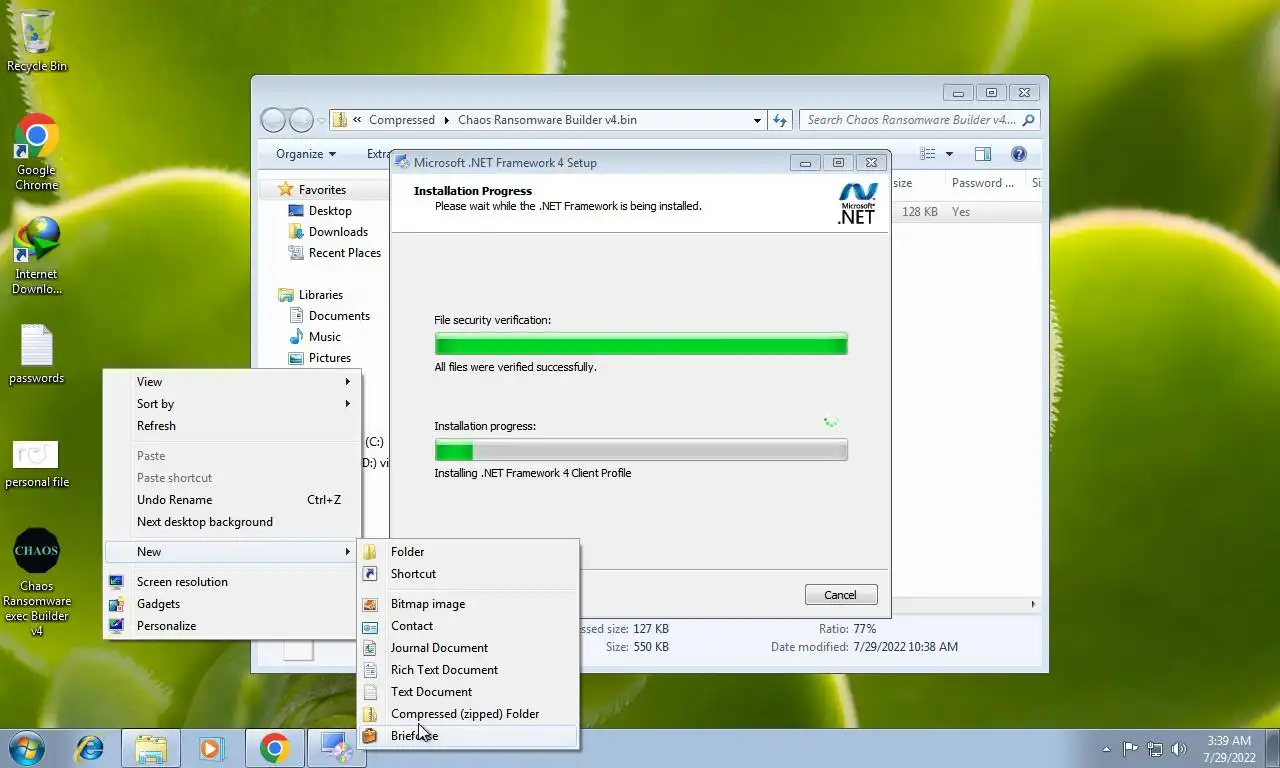The width and height of the screenshot is (1280, 768).
Task: Open the volume speaker tray icon
Action: (1179, 748)
